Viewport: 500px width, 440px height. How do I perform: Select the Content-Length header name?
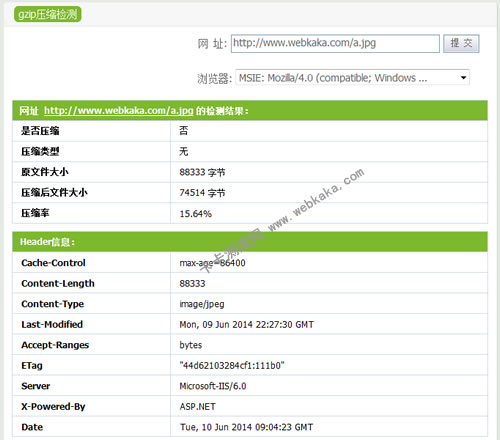(x=58, y=284)
